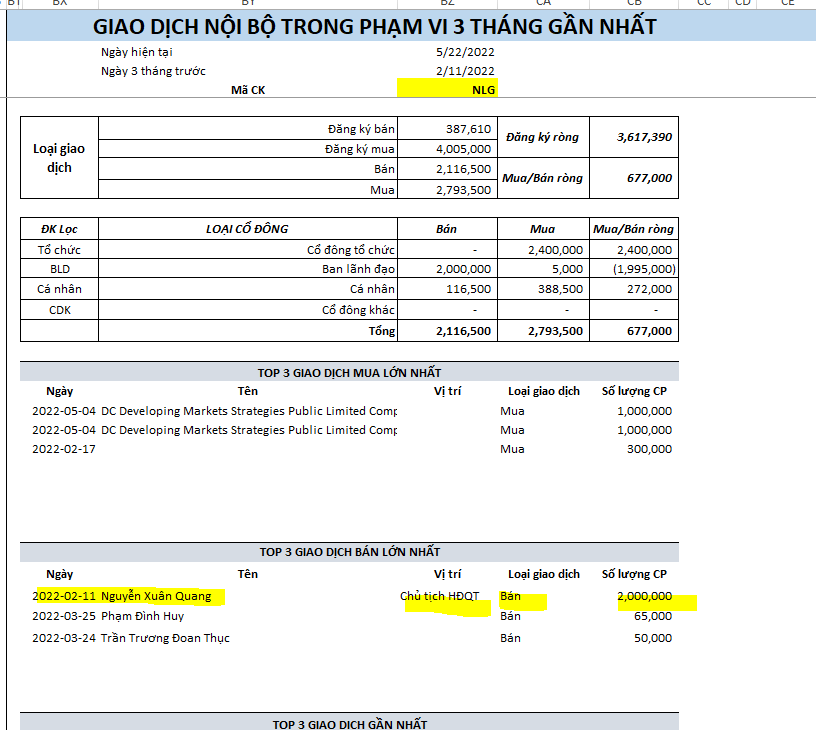Select the BLD filter cell
Image resolution: width=816 pixels, height=730 pixels.
(59, 269)
